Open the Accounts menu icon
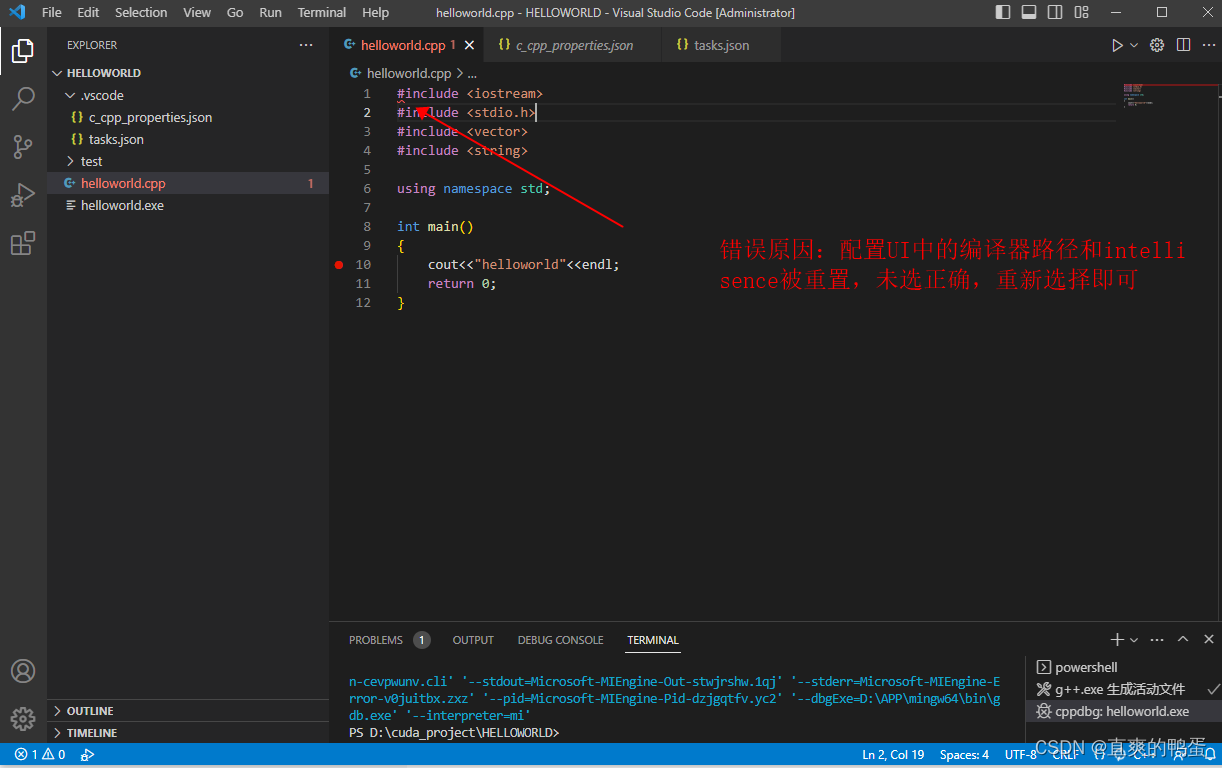The height and width of the screenshot is (768, 1222). point(23,671)
